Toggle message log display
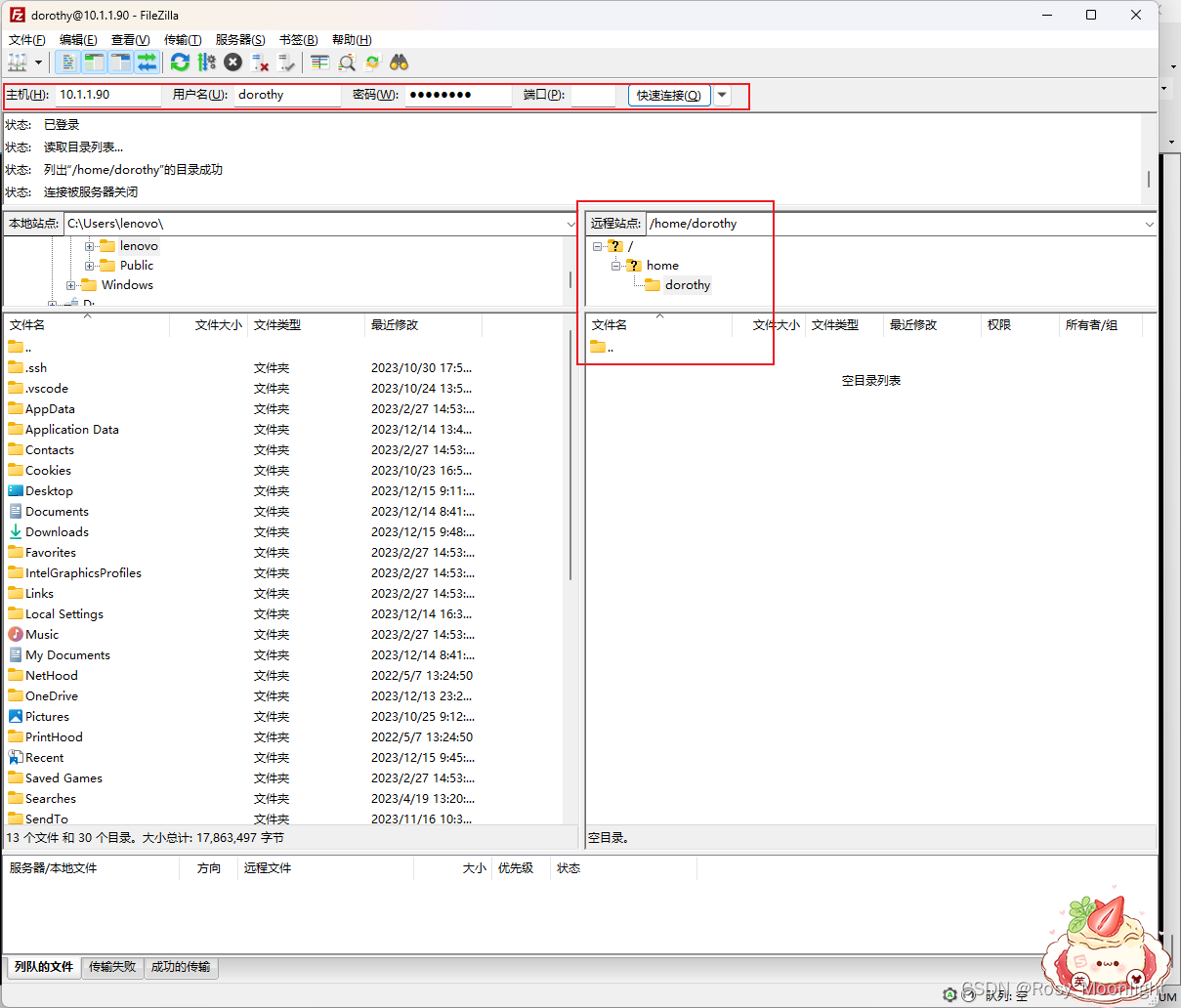The height and width of the screenshot is (1008, 1181). (x=67, y=63)
